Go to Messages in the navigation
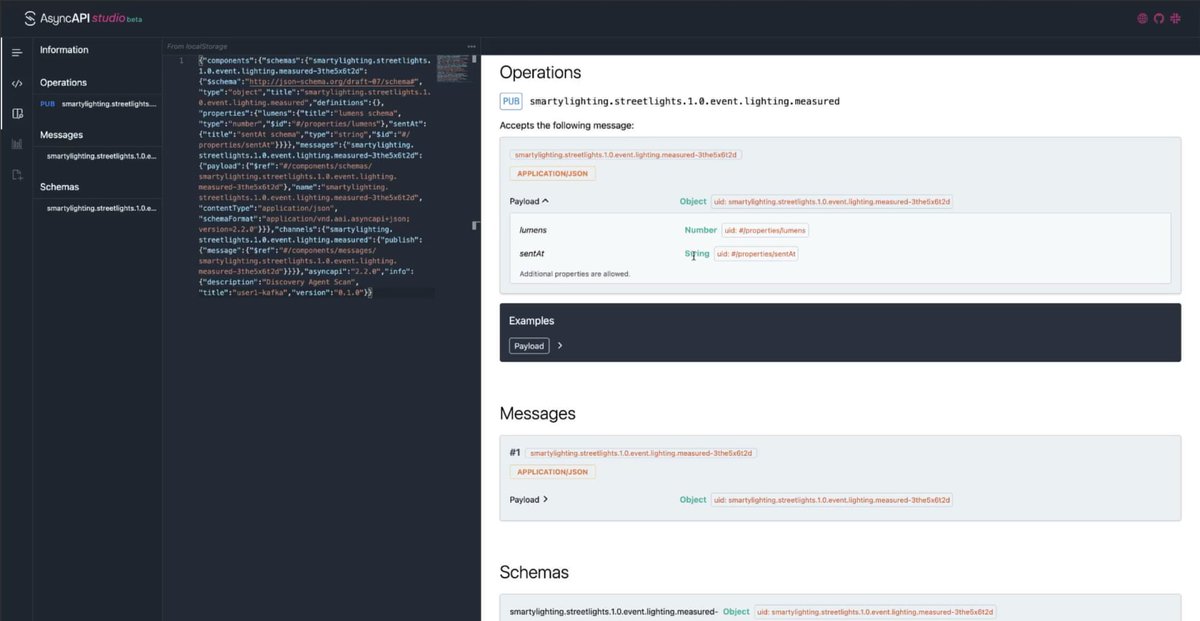Screen dimensions: 1200x621 (61, 134)
